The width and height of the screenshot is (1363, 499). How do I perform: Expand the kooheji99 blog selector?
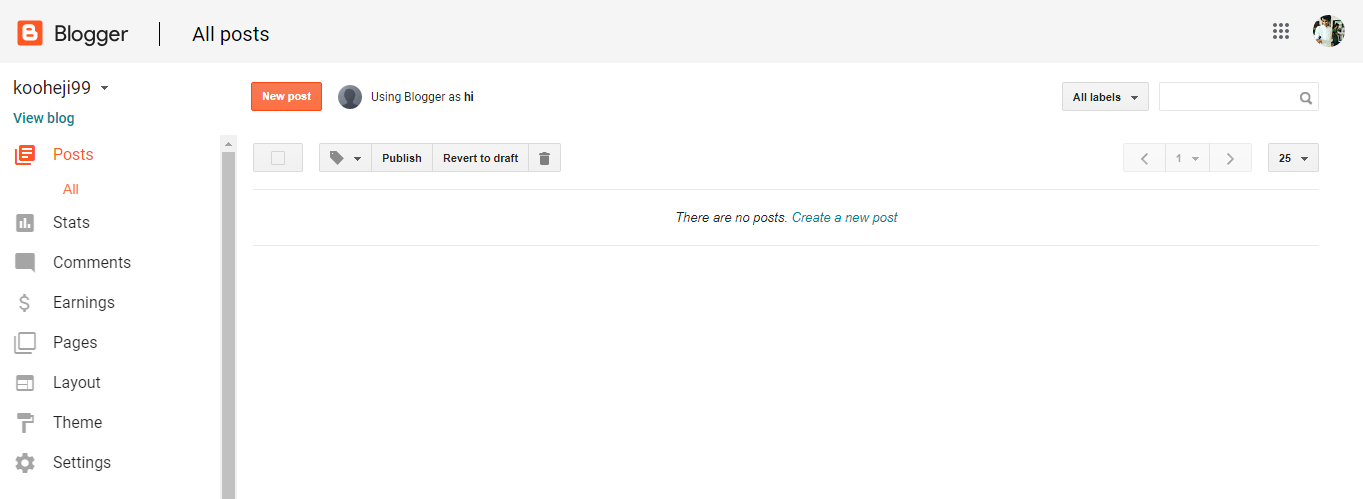(x=104, y=88)
